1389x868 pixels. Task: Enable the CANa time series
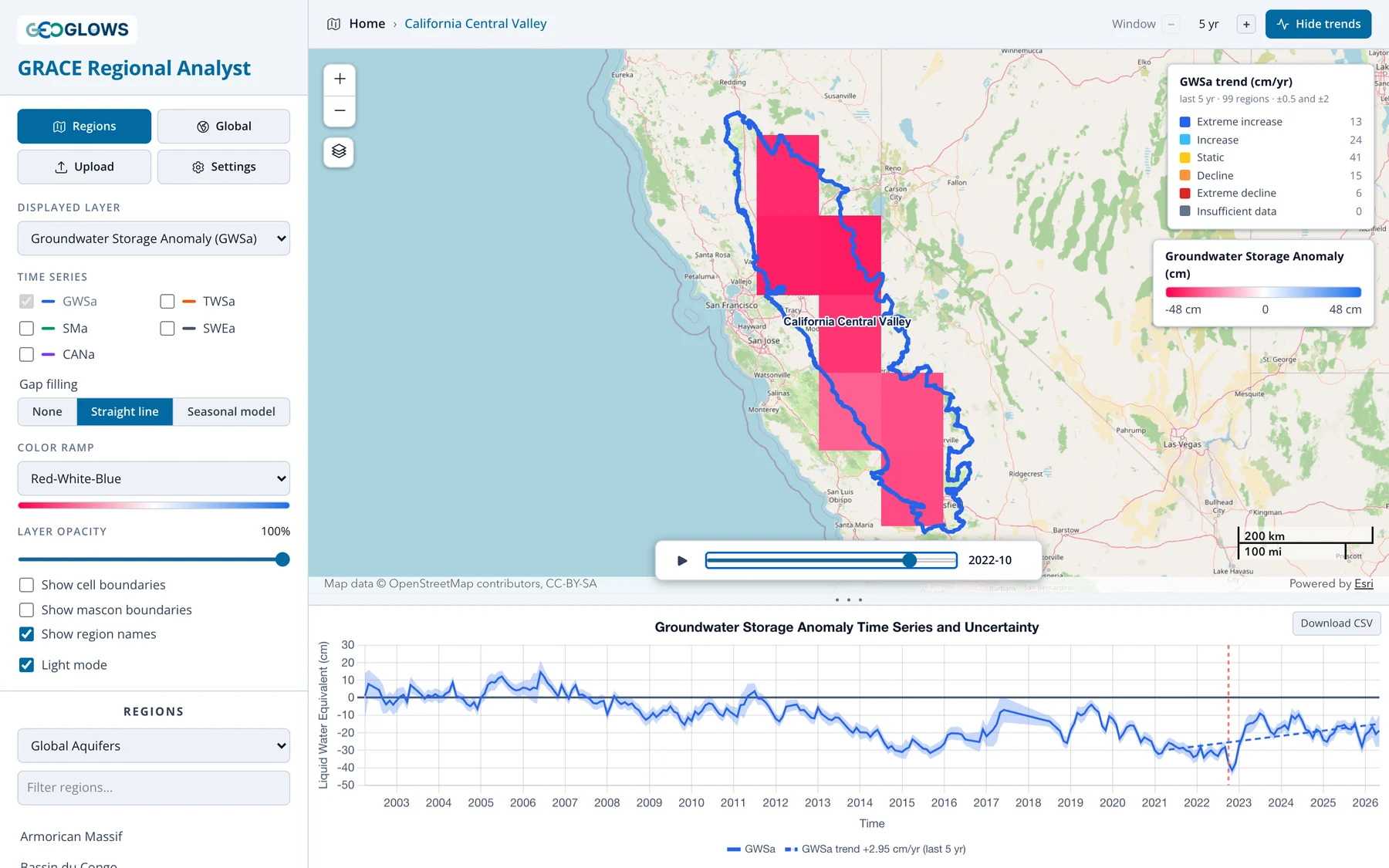coord(26,355)
